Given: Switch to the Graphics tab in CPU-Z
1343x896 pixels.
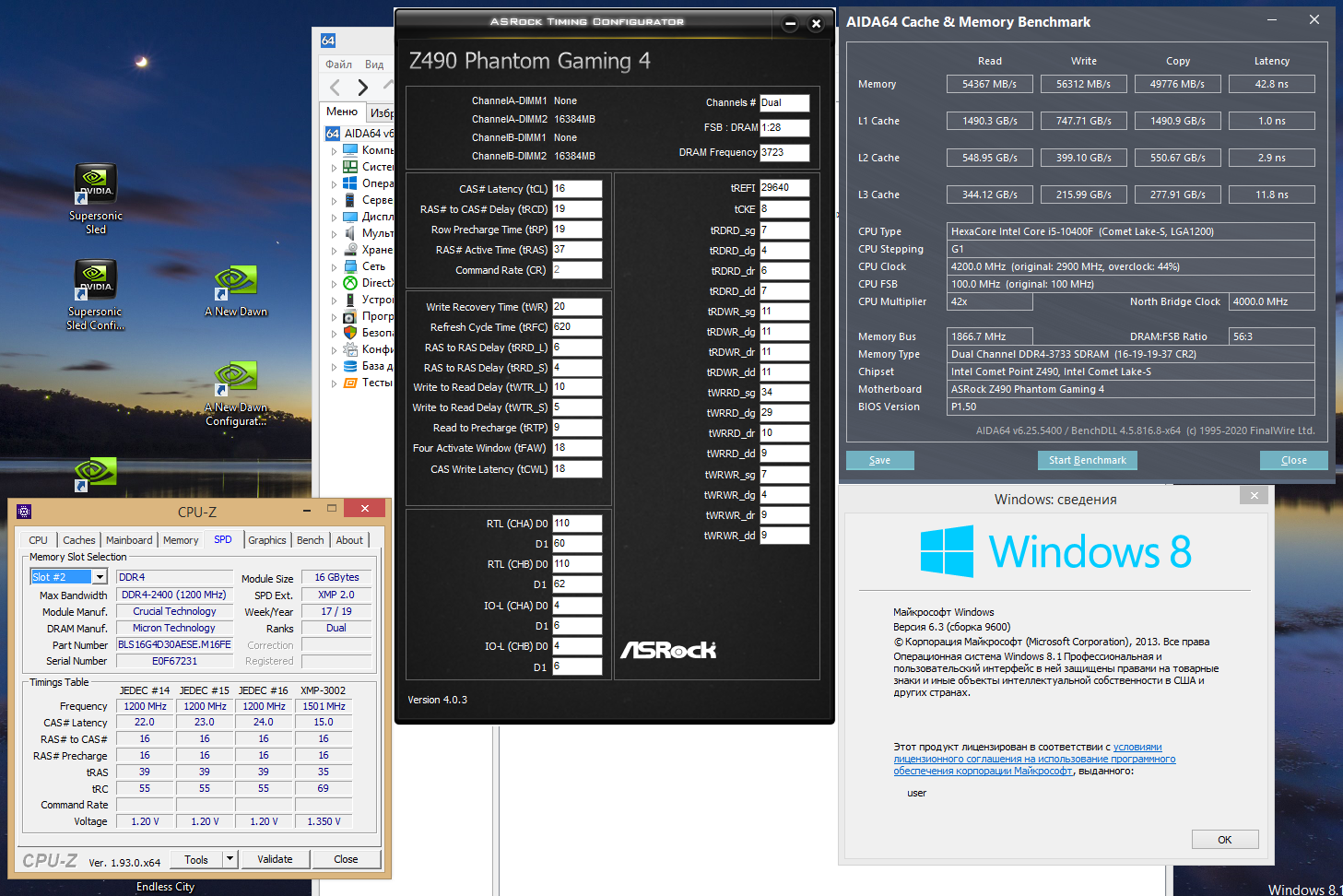Looking at the screenshot, I should (267, 540).
